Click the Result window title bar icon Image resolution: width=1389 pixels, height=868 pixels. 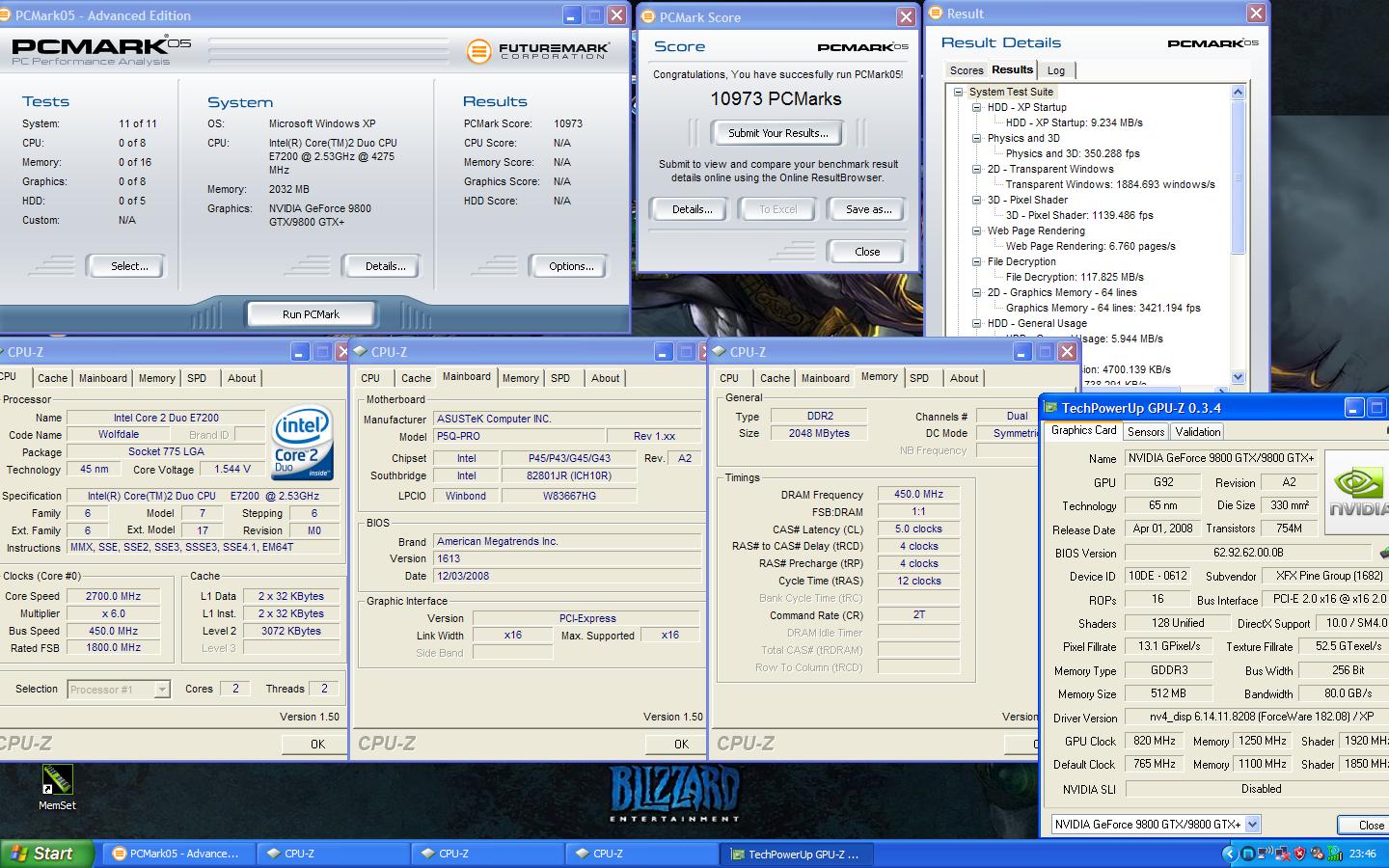pyautogui.click(x=936, y=14)
